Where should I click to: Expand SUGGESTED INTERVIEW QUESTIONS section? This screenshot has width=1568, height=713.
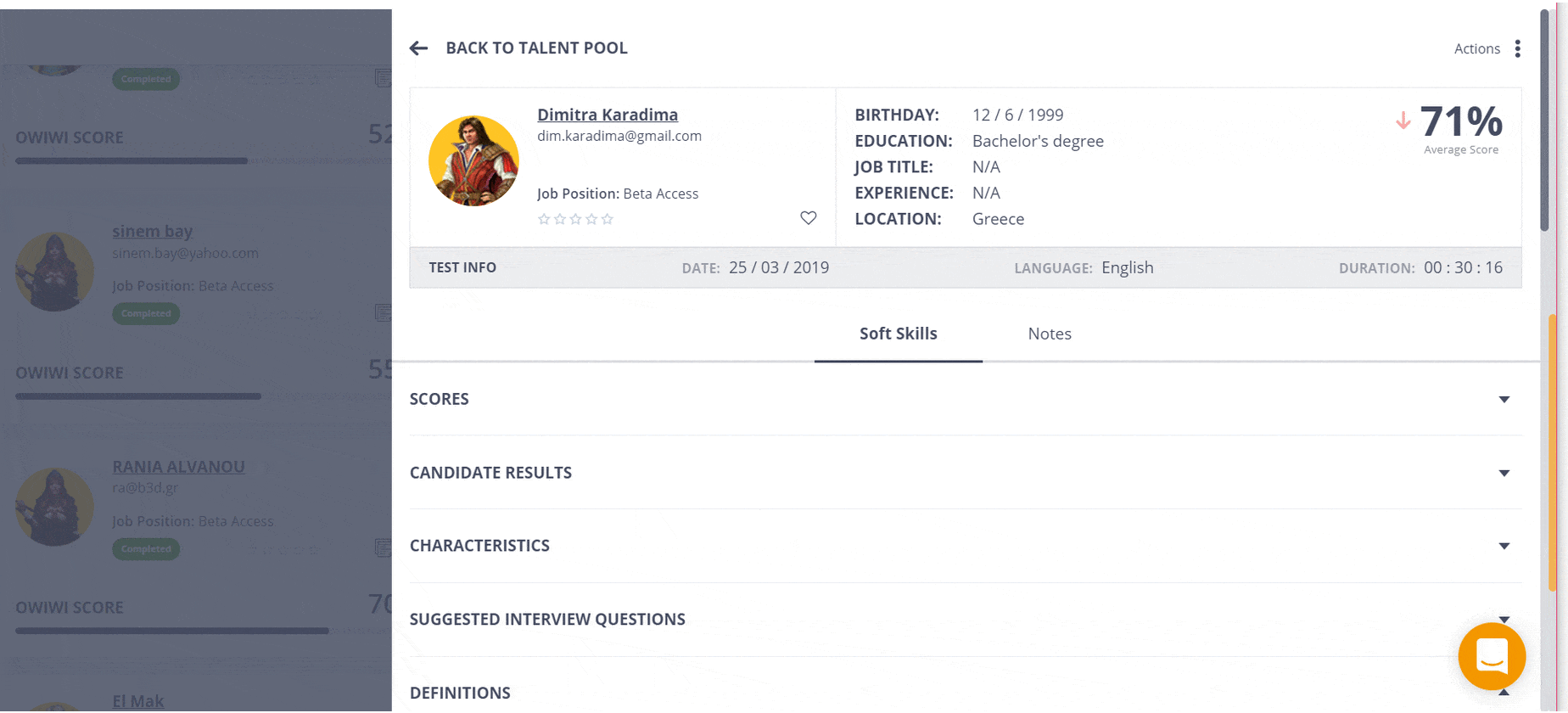coord(966,620)
